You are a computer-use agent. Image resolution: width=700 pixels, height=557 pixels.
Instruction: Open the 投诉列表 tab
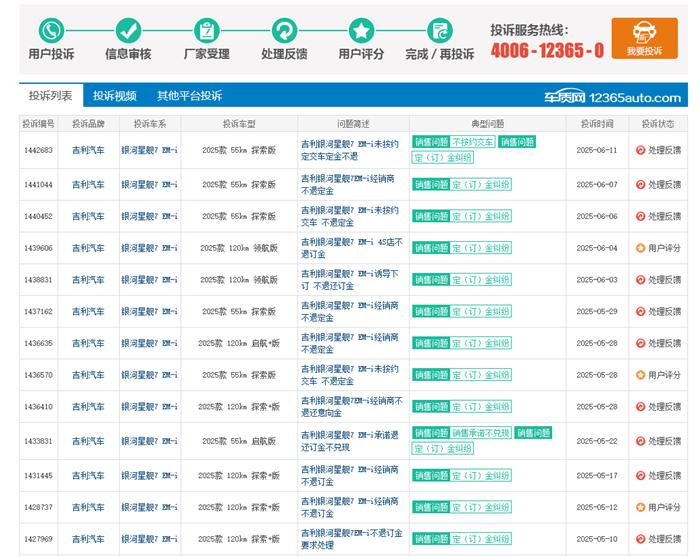[50, 96]
